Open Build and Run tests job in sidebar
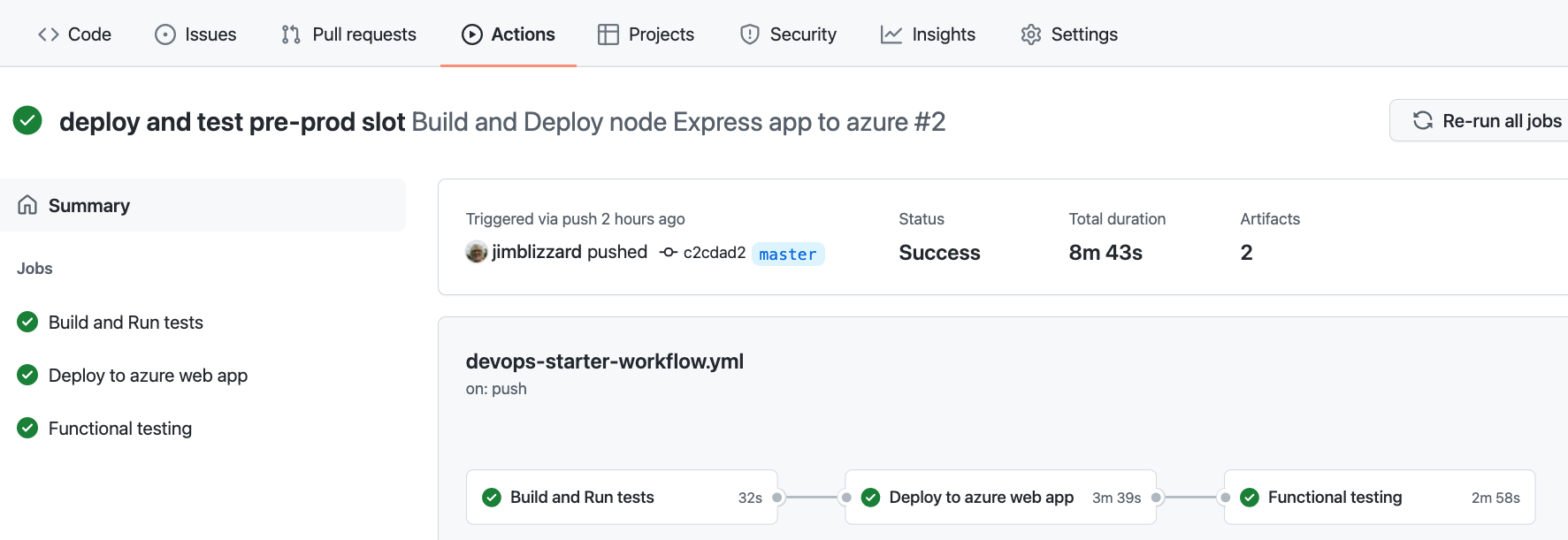This screenshot has height=540, width=1568. (x=126, y=323)
